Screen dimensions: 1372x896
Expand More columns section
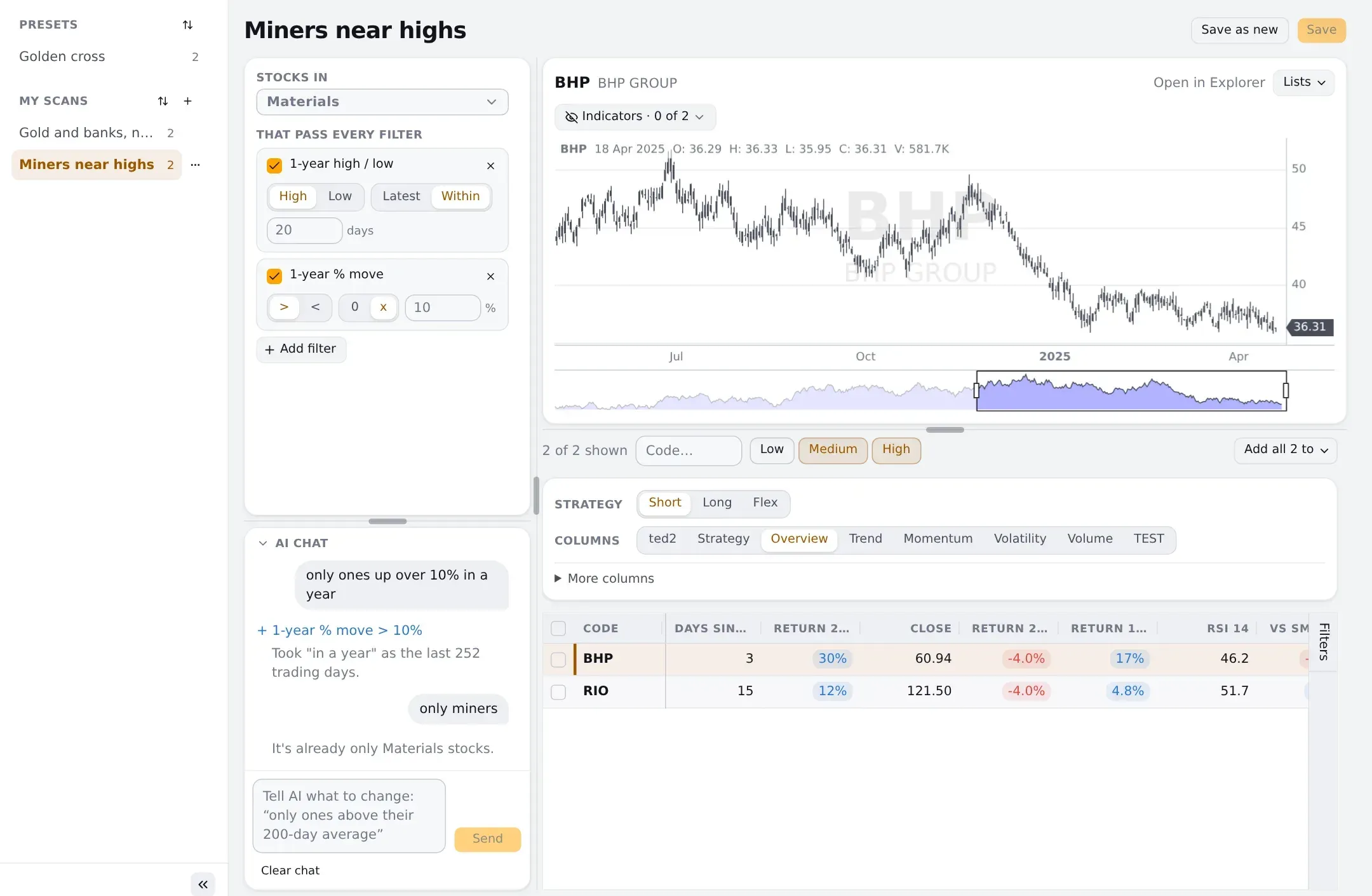click(x=604, y=578)
